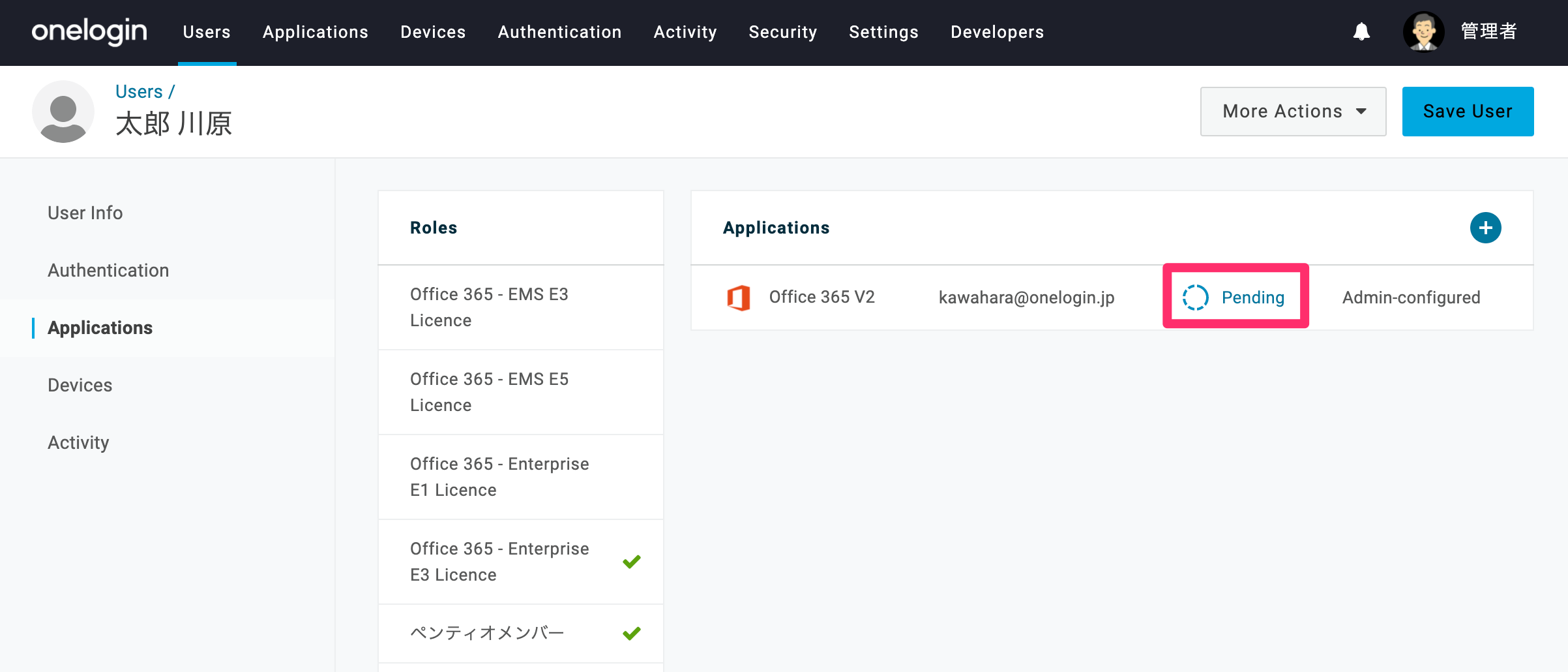Open the Users top menu
Viewport: 1568px width, 672px height.
[207, 32]
